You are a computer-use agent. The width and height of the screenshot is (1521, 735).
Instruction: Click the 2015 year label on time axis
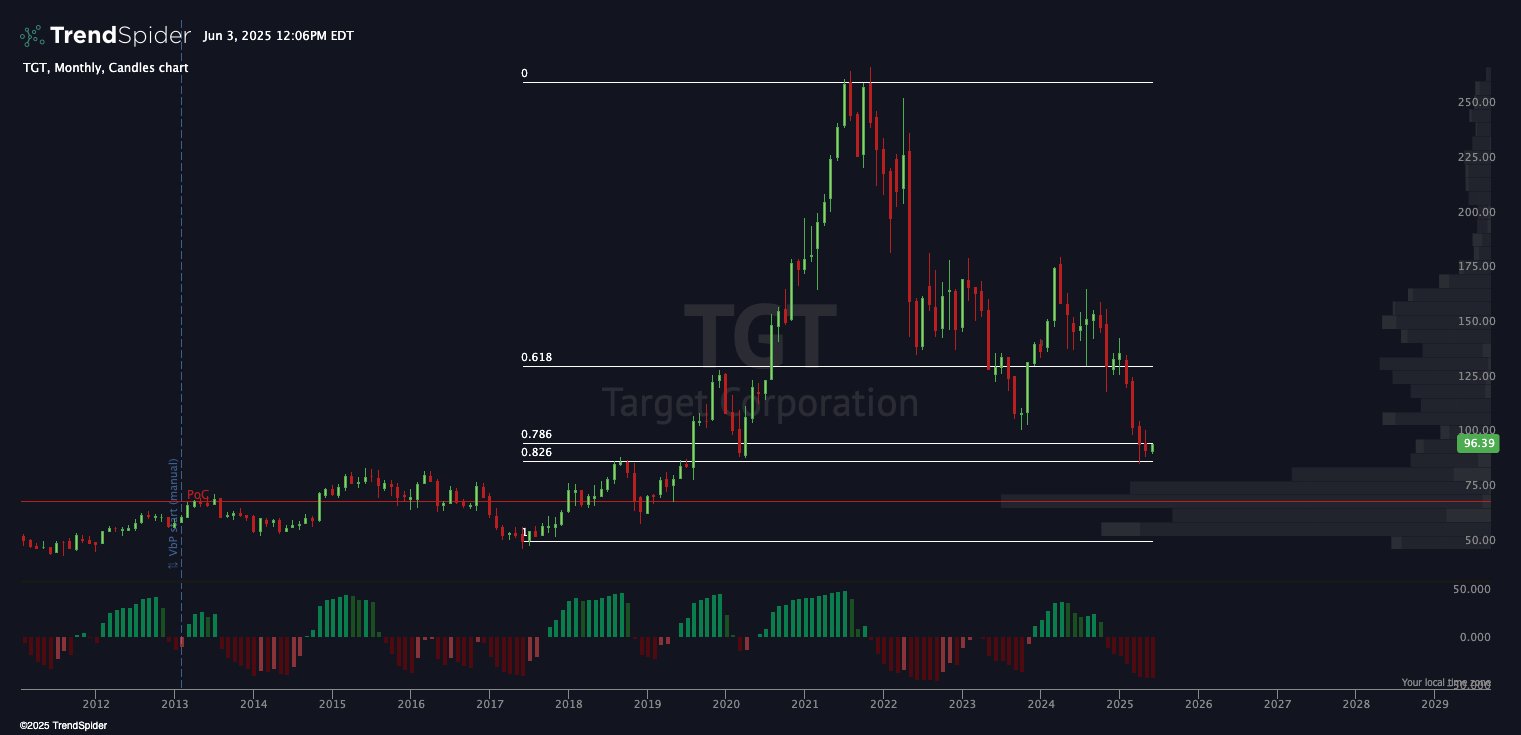coord(332,704)
